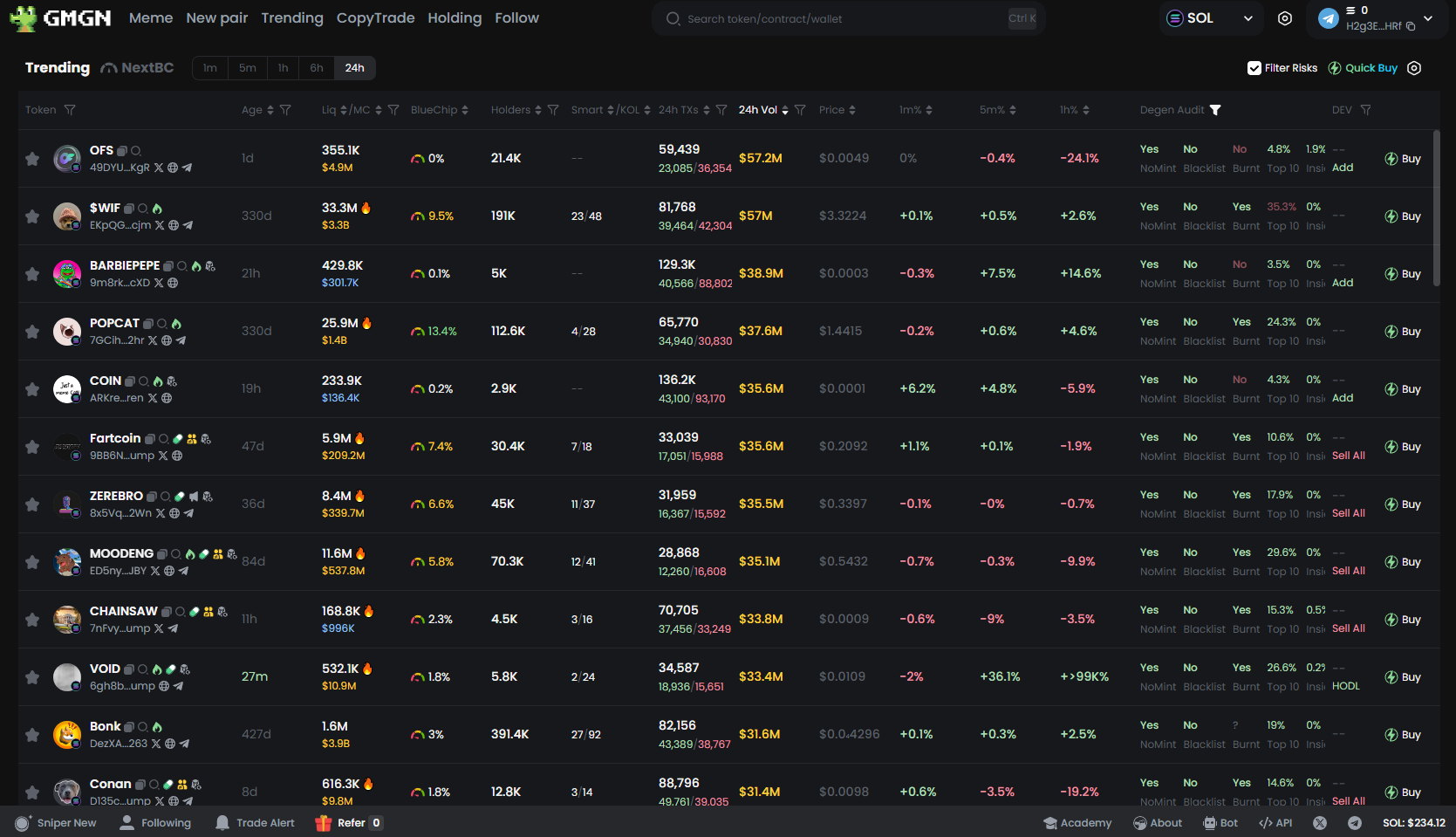The height and width of the screenshot is (837, 1456).
Task: Go to the Holding page
Action: click(x=455, y=18)
